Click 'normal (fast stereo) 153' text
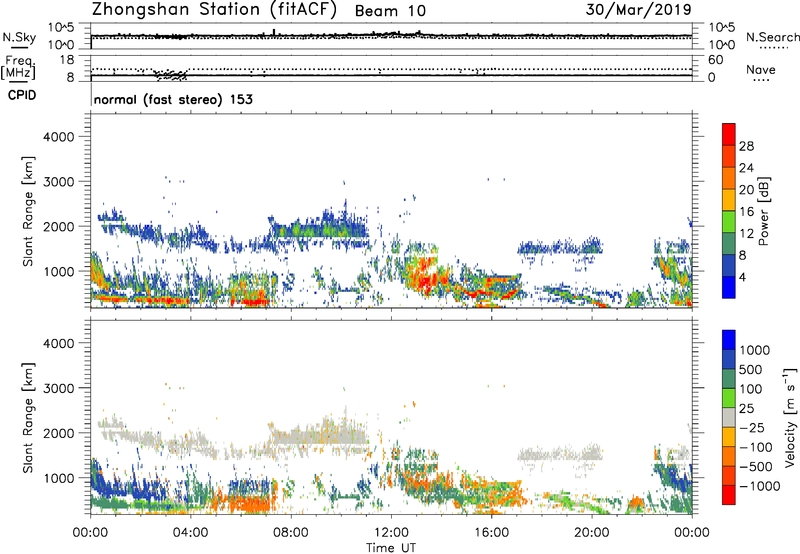 click(x=173, y=99)
